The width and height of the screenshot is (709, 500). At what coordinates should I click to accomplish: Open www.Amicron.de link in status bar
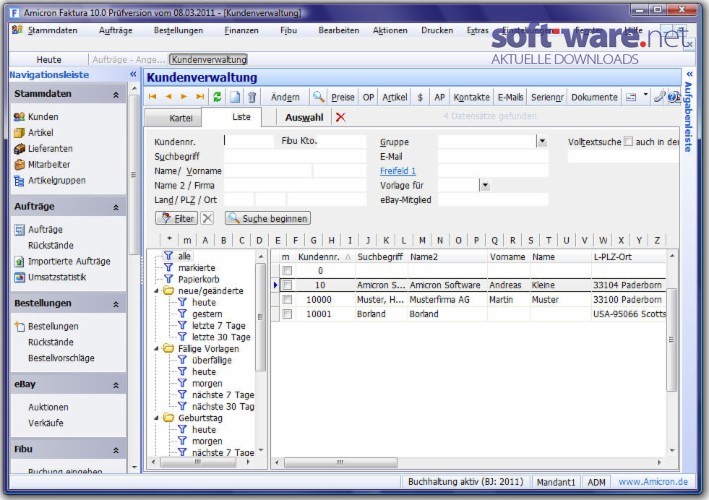click(653, 482)
